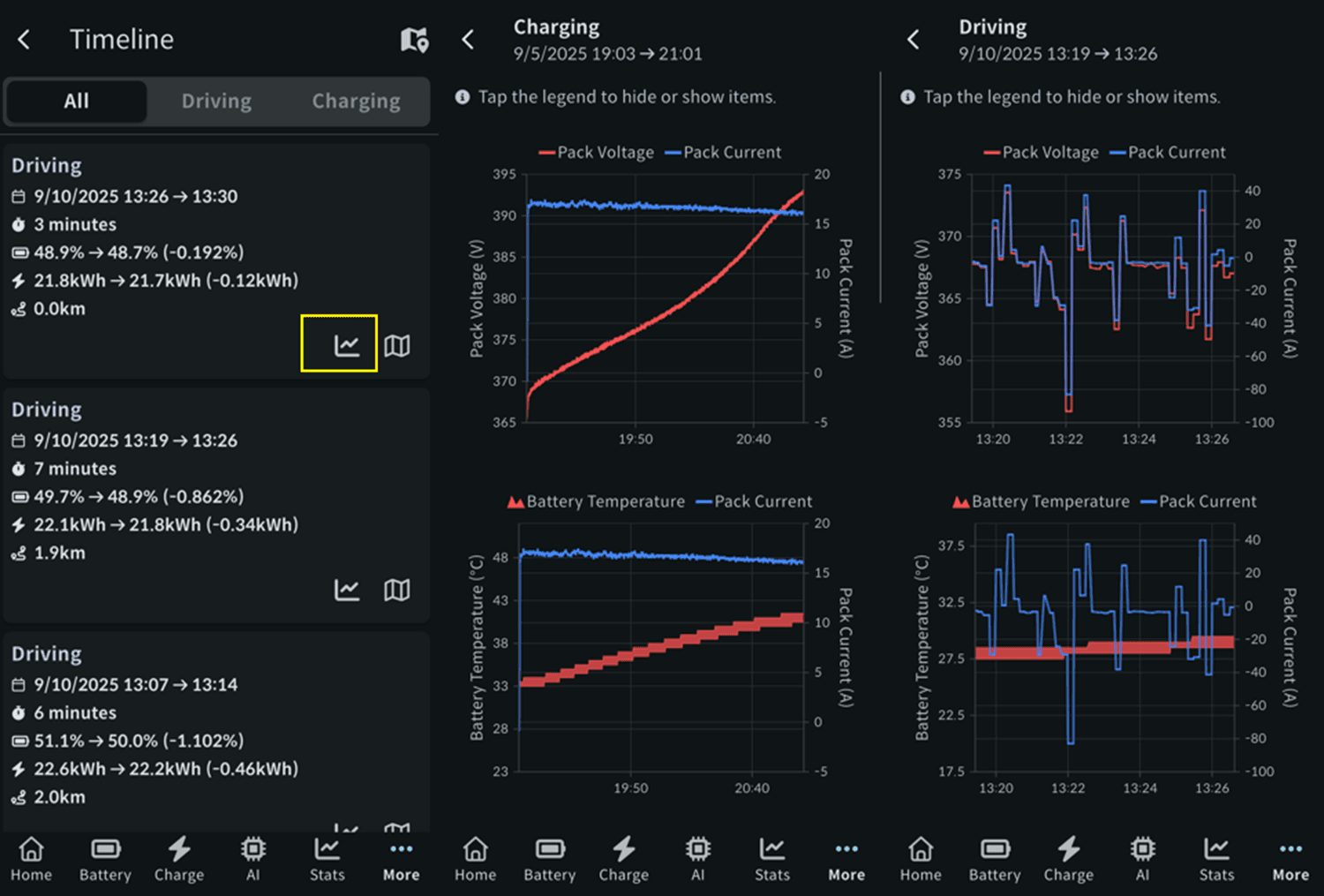The image size is (1324, 896).
Task: Open Stats from the Charging screen's bottom bar
Action: tap(772, 860)
